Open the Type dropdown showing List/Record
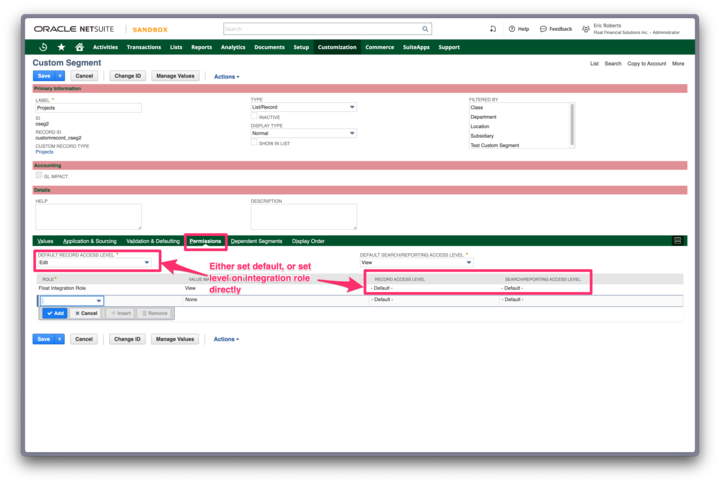Viewport: 720px width, 484px height. pyautogui.click(x=303, y=107)
